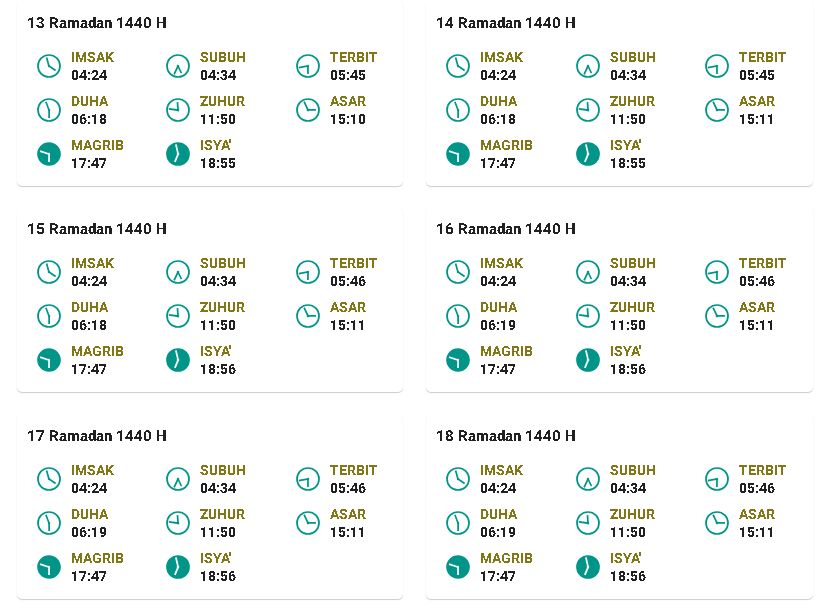
Task: Click Duha time 06:19 on 16 Ramadan
Action: point(498,325)
